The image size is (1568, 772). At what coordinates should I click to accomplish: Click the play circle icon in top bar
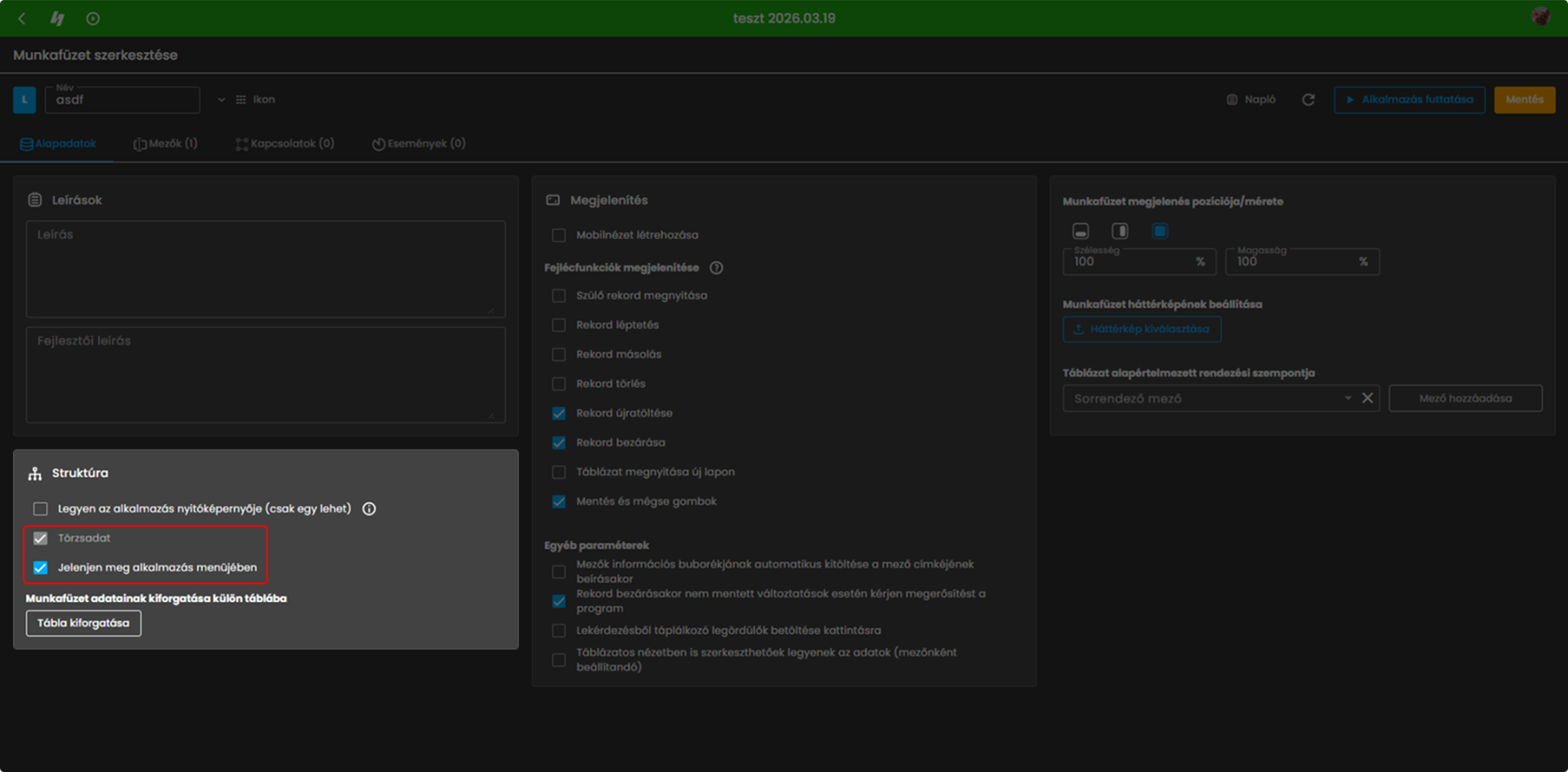coord(92,19)
